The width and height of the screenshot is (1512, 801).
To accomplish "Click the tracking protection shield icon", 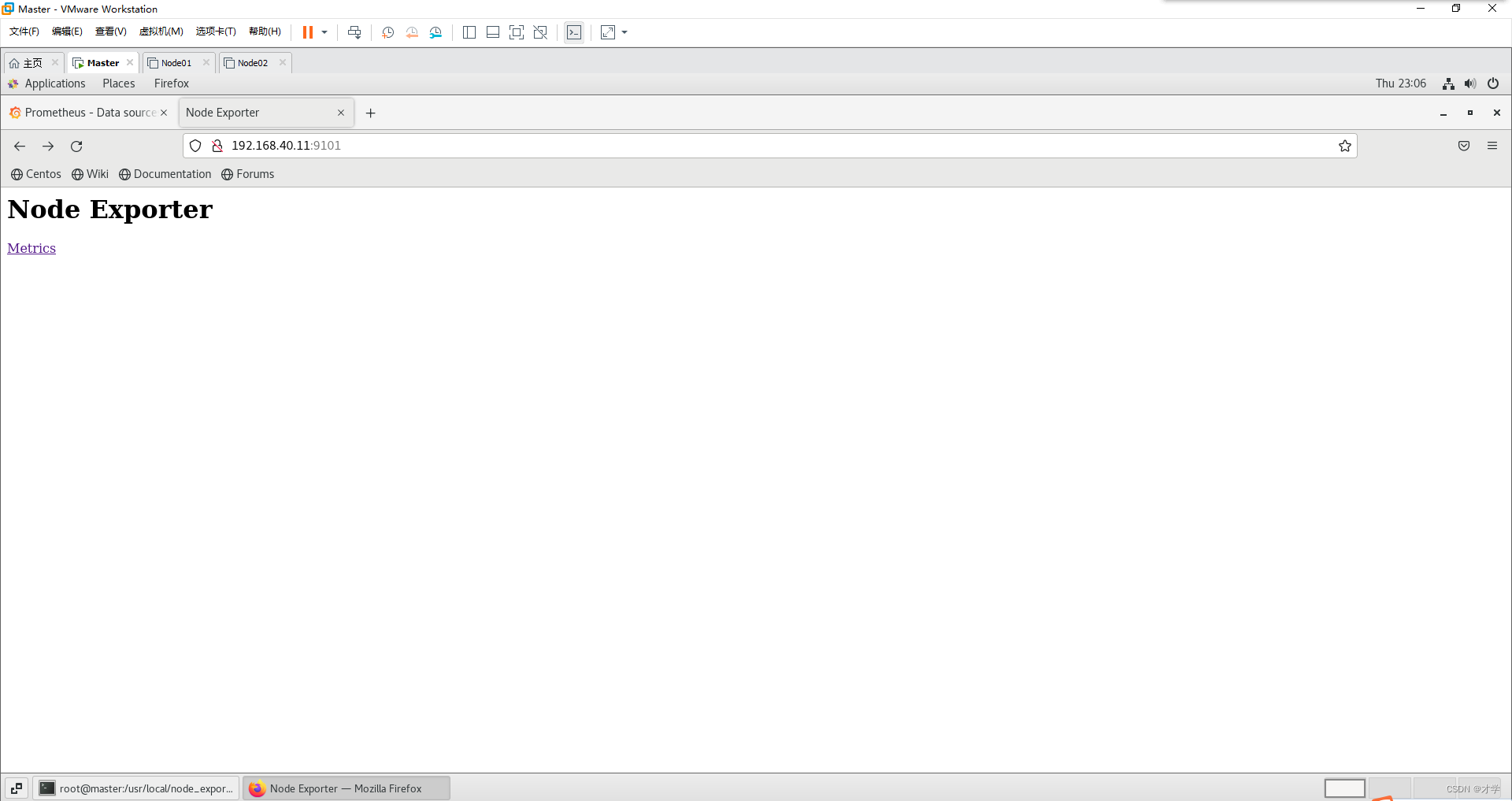I will [195, 146].
